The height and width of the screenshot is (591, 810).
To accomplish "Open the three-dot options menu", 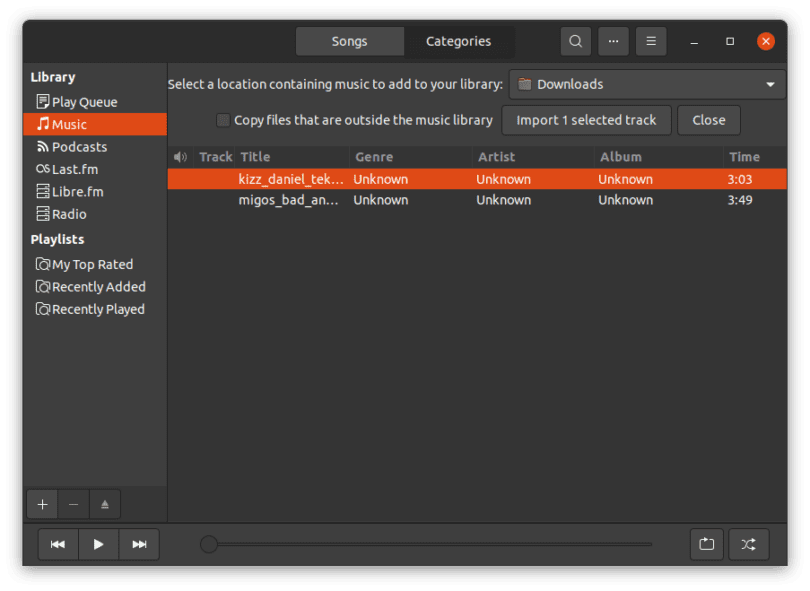I will pyautogui.click(x=613, y=41).
